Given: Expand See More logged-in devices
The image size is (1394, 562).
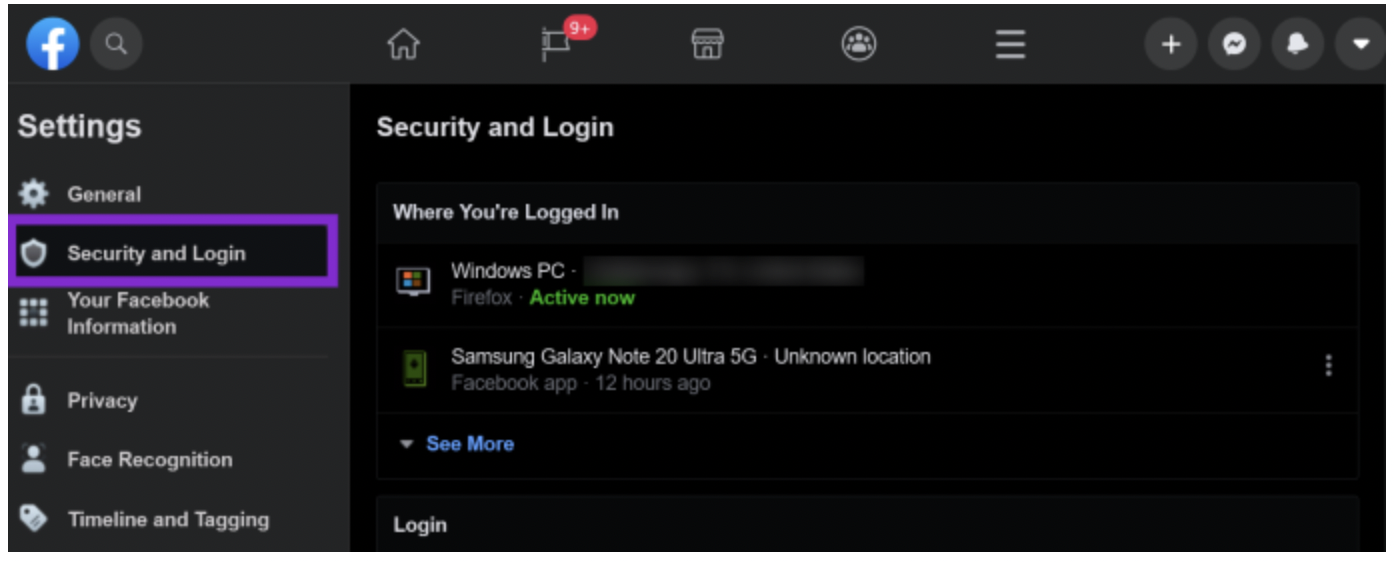Looking at the screenshot, I should (x=469, y=444).
